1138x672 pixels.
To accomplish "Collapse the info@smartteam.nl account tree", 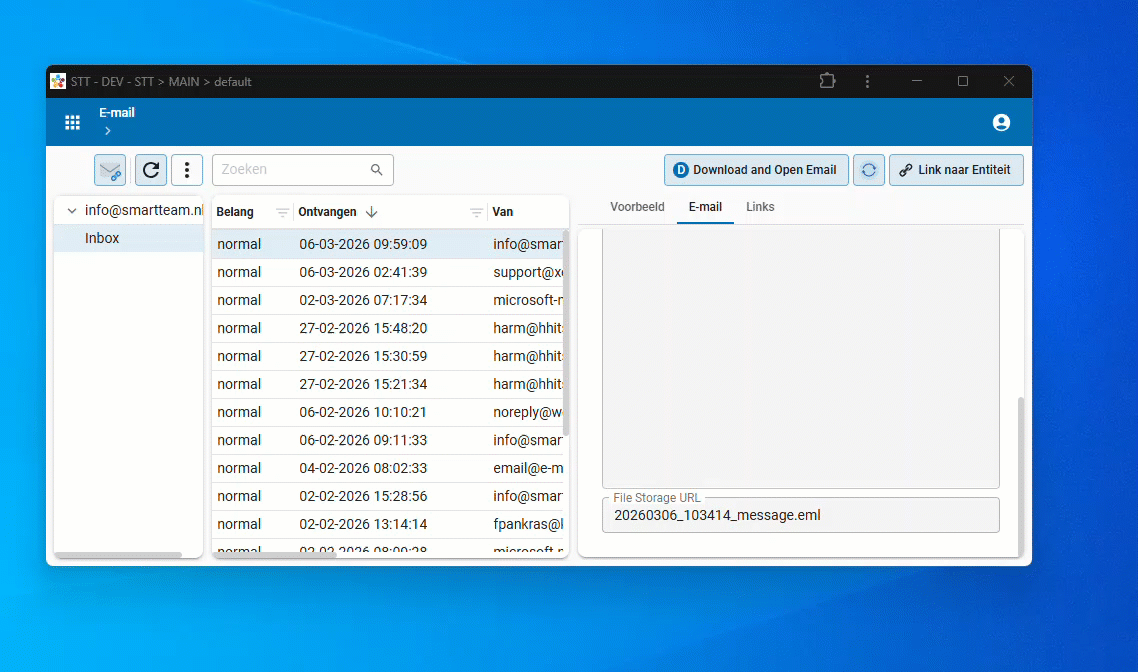I will [71, 211].
